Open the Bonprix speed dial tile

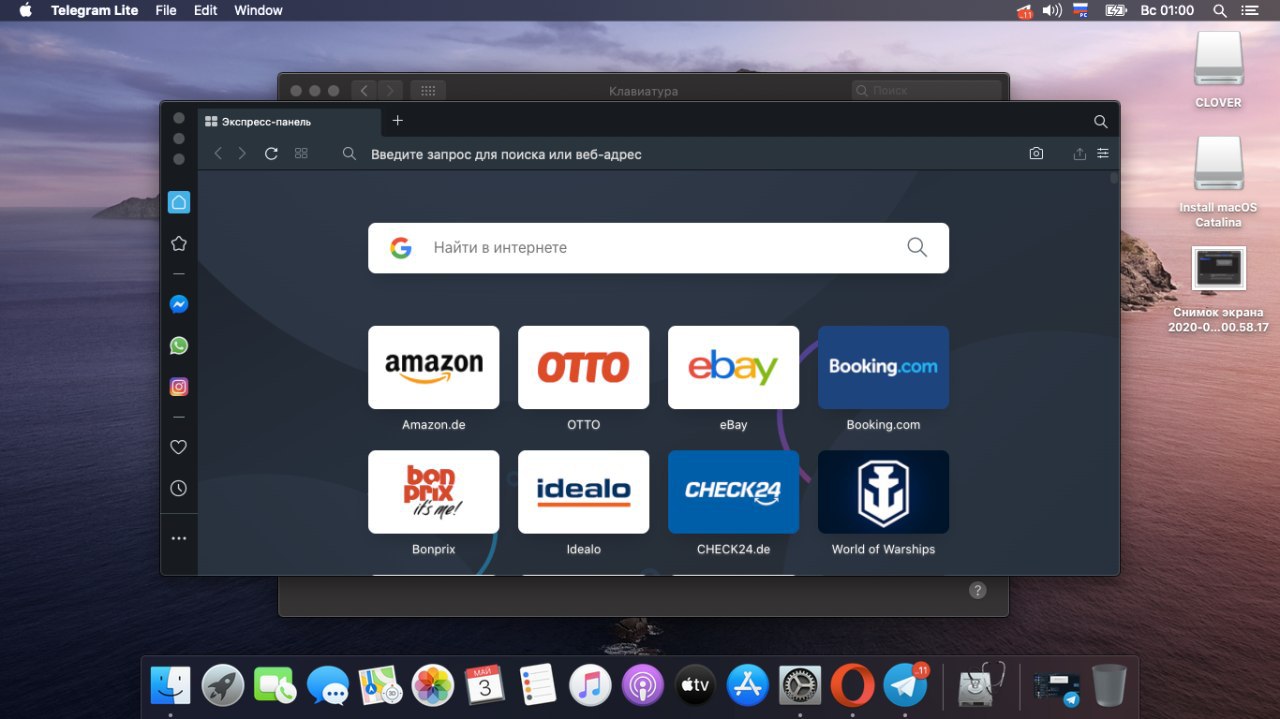tap(434, 492)
